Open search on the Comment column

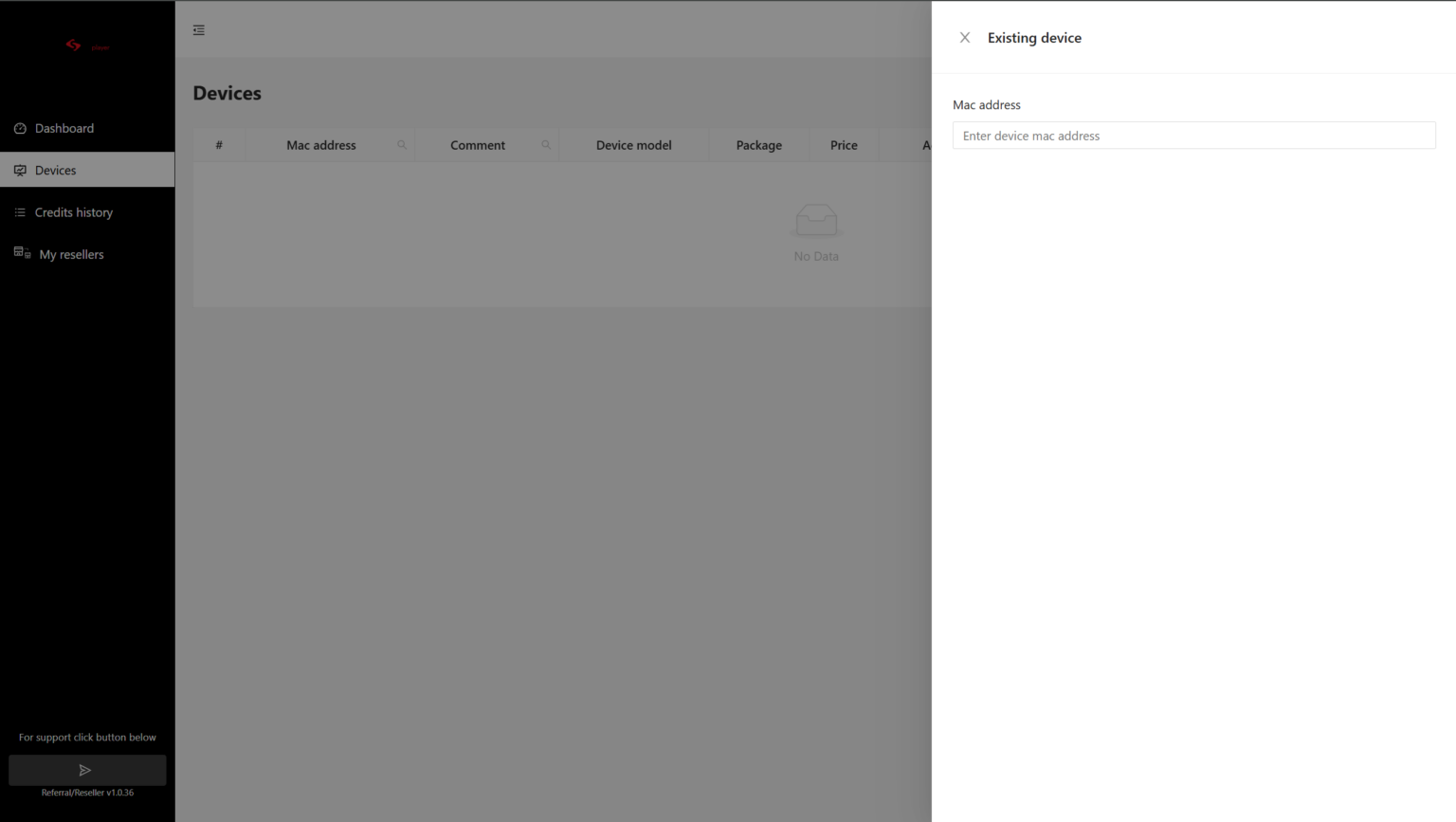point(545,144)
